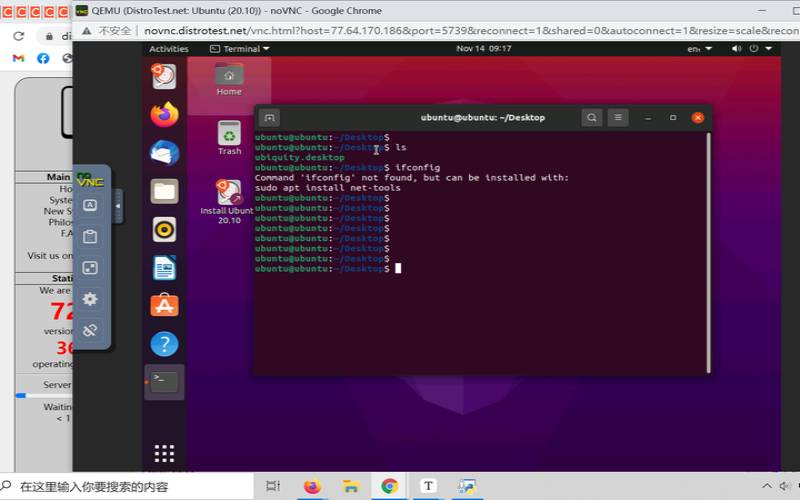Click the Chrome address bar URL
800x500 pixels.
coord(469,31)
